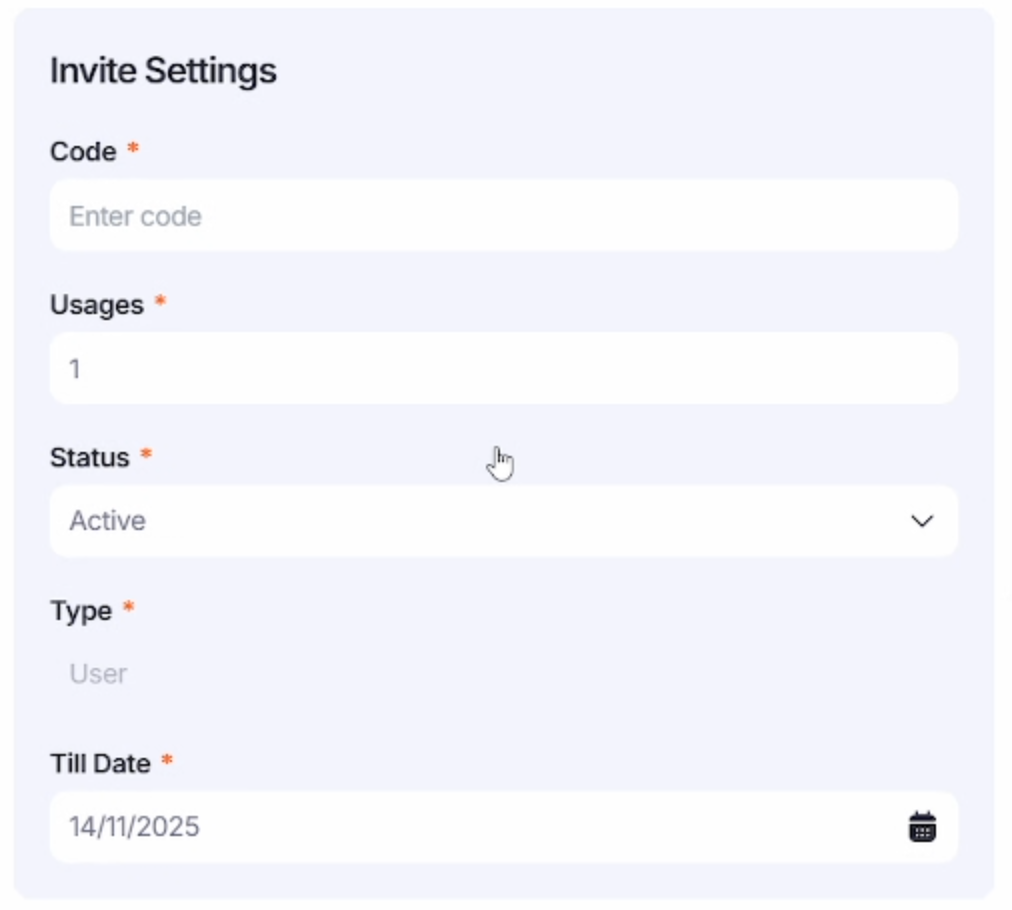Image resolution: width=1012 pixels, height=910 pixels.
Task: Click the Type field label
Action: click(81, 611)
